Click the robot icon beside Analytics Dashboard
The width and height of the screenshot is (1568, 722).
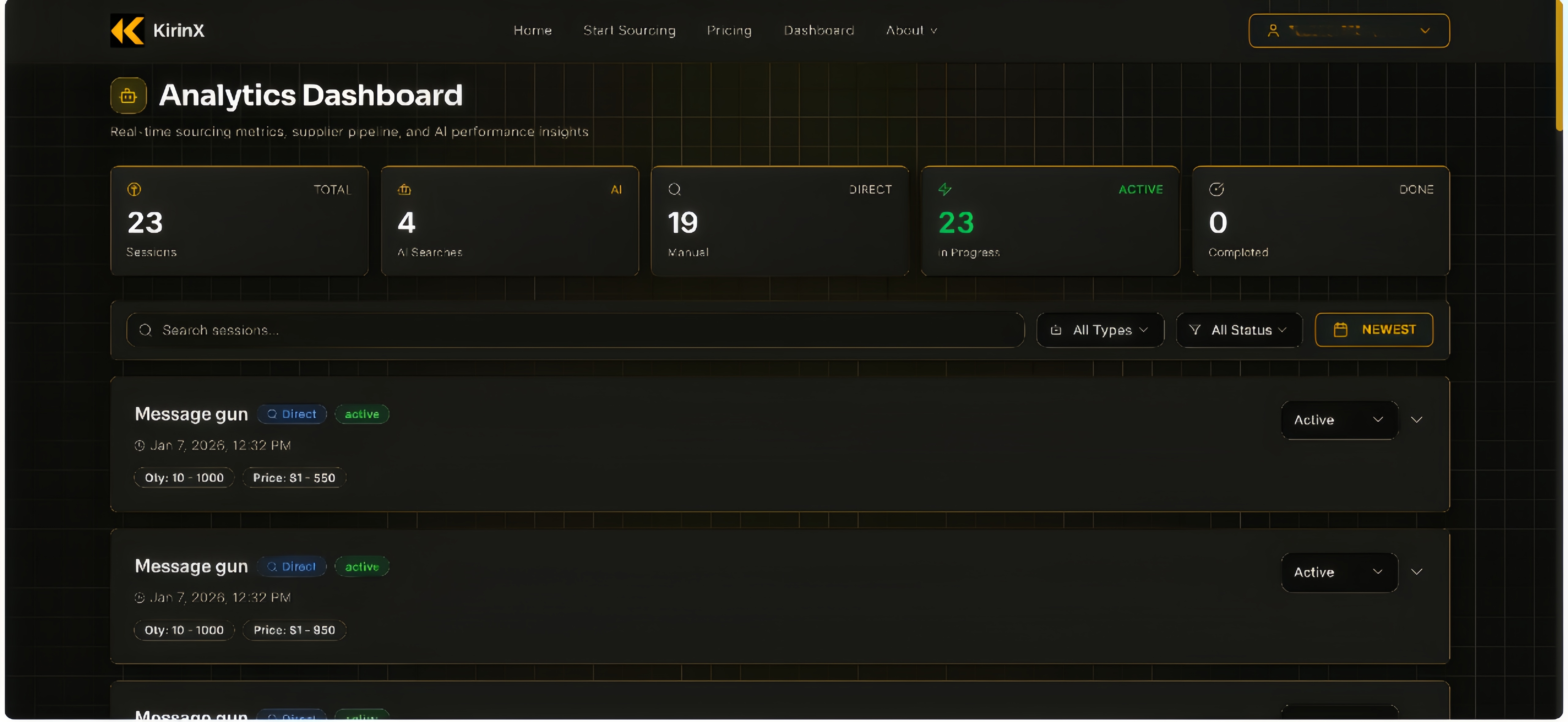click(x=128, y=96)
